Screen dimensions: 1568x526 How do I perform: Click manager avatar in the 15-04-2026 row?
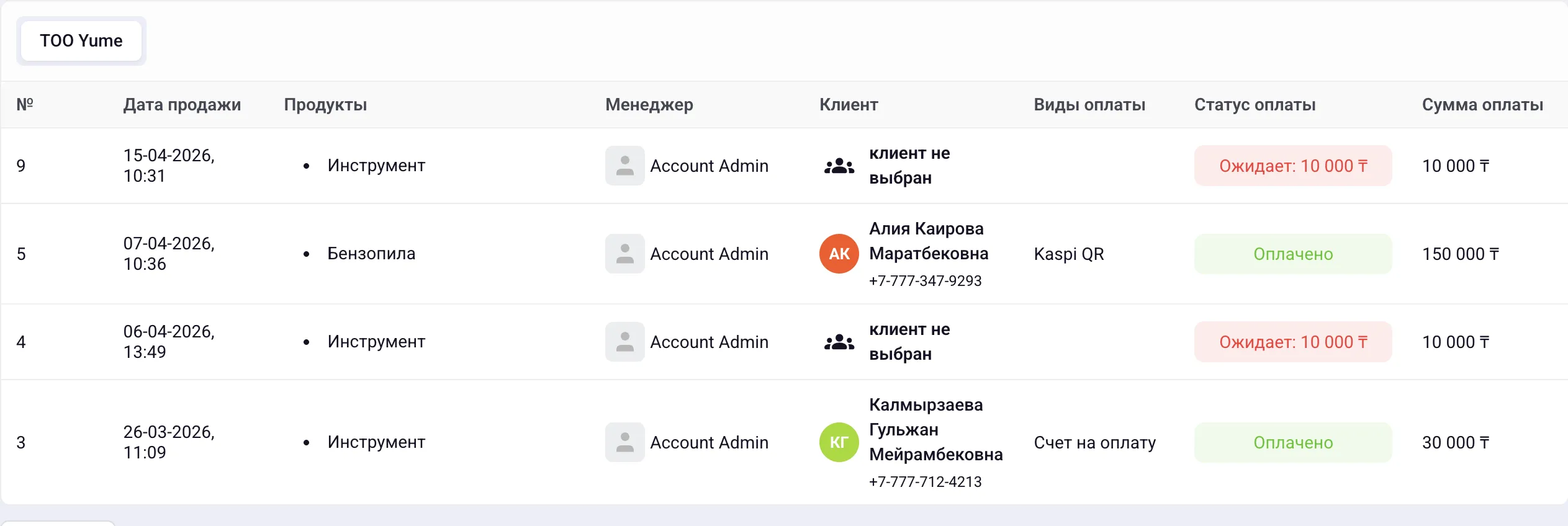click(x=624, y=166)
